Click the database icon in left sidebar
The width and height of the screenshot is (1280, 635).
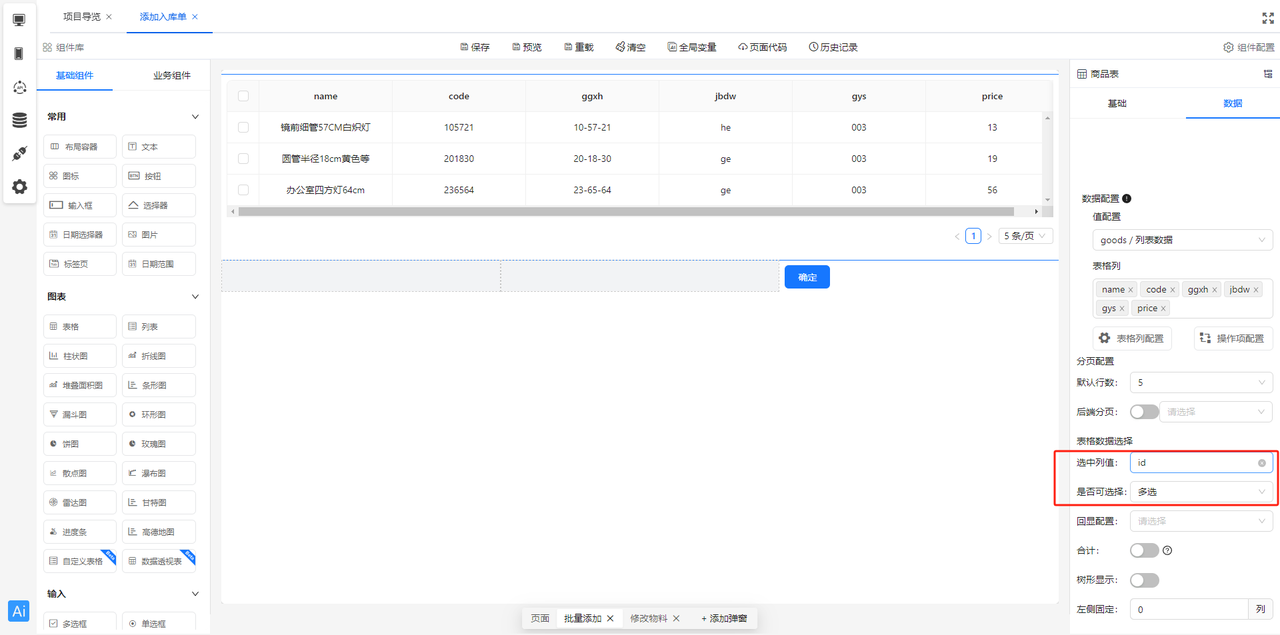19,120
